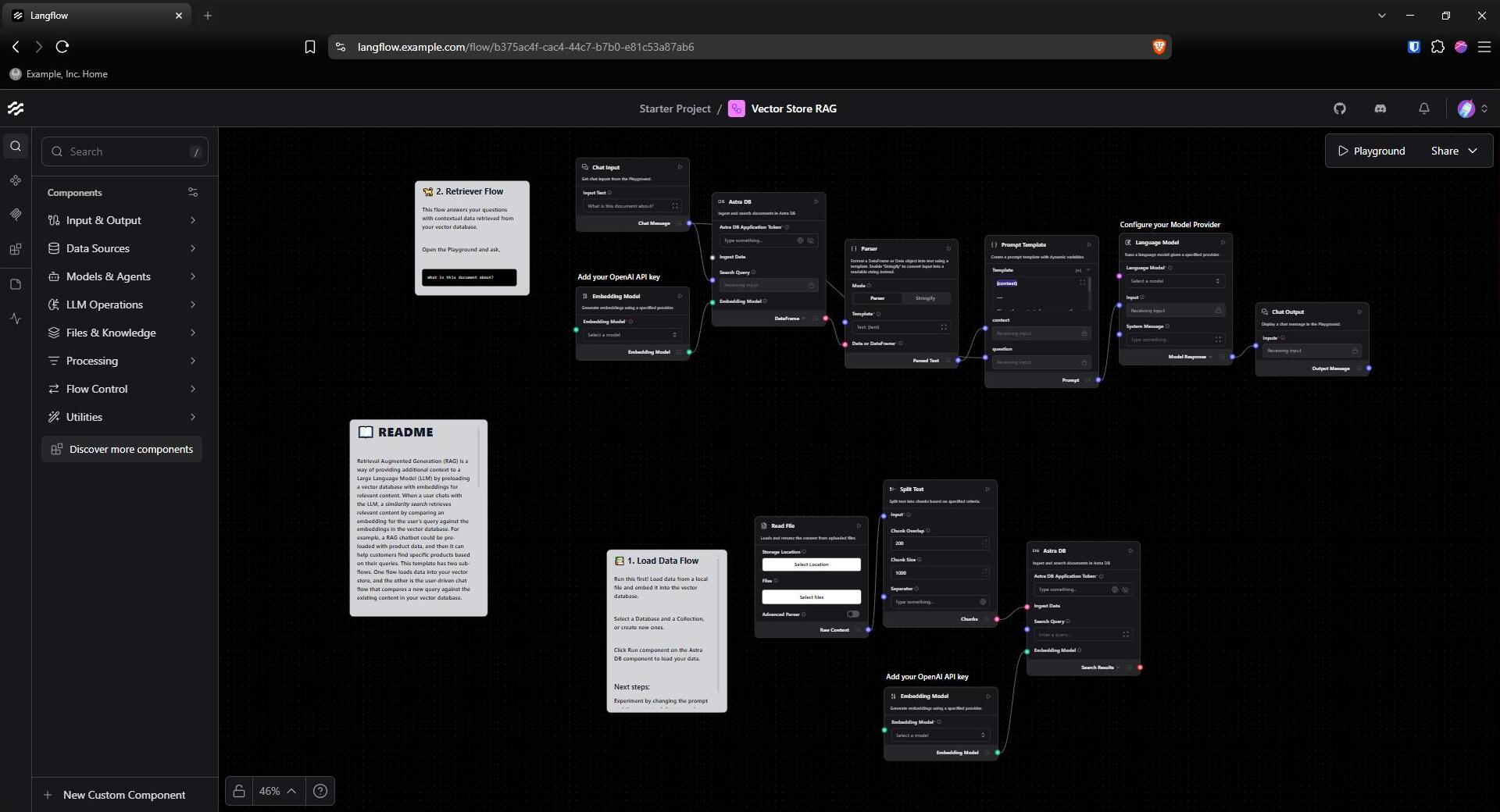Expand the LLM Operations category

click(x=122, y=304)
